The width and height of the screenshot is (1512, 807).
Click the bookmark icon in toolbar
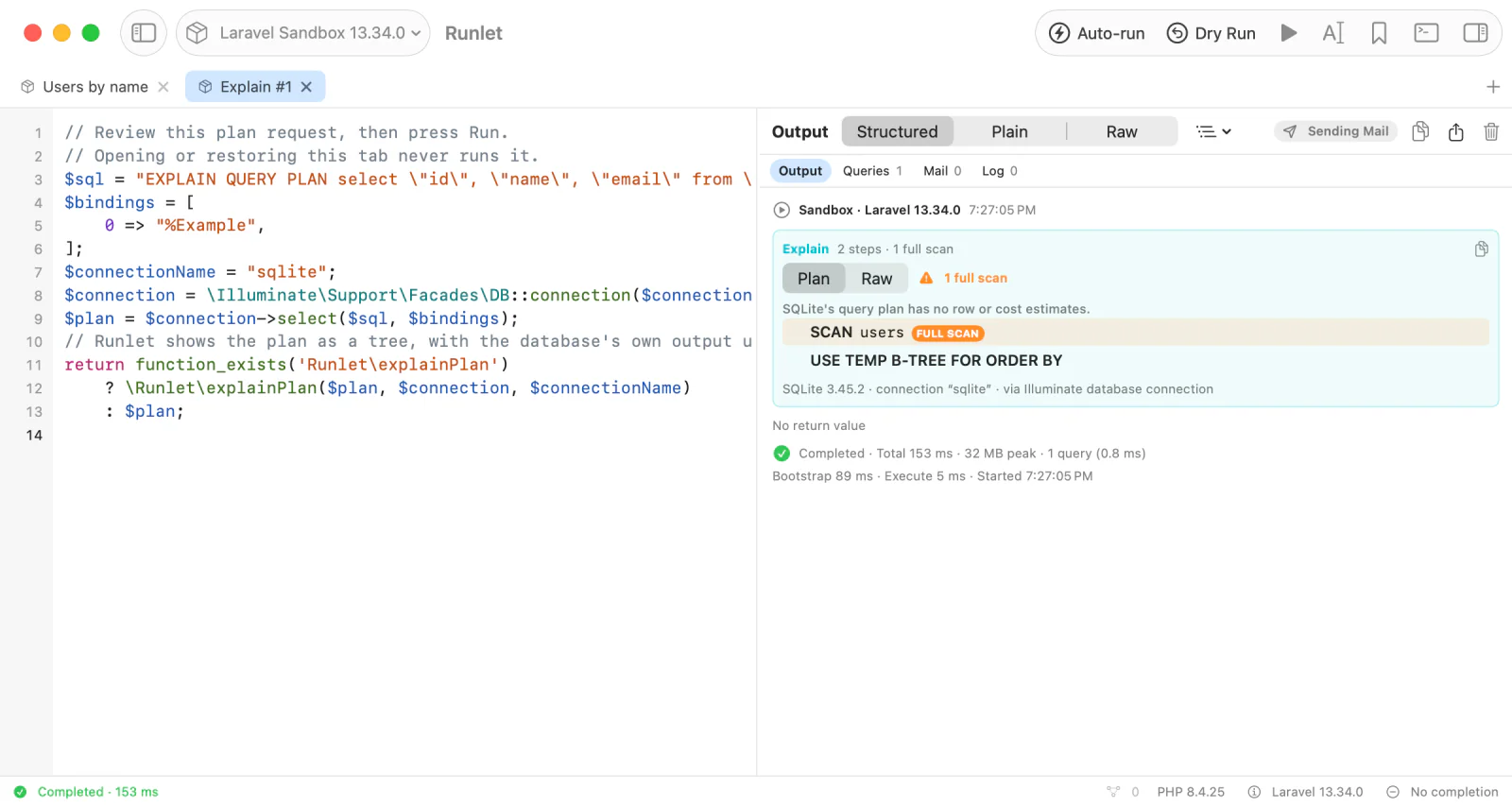pos(1380,33)
